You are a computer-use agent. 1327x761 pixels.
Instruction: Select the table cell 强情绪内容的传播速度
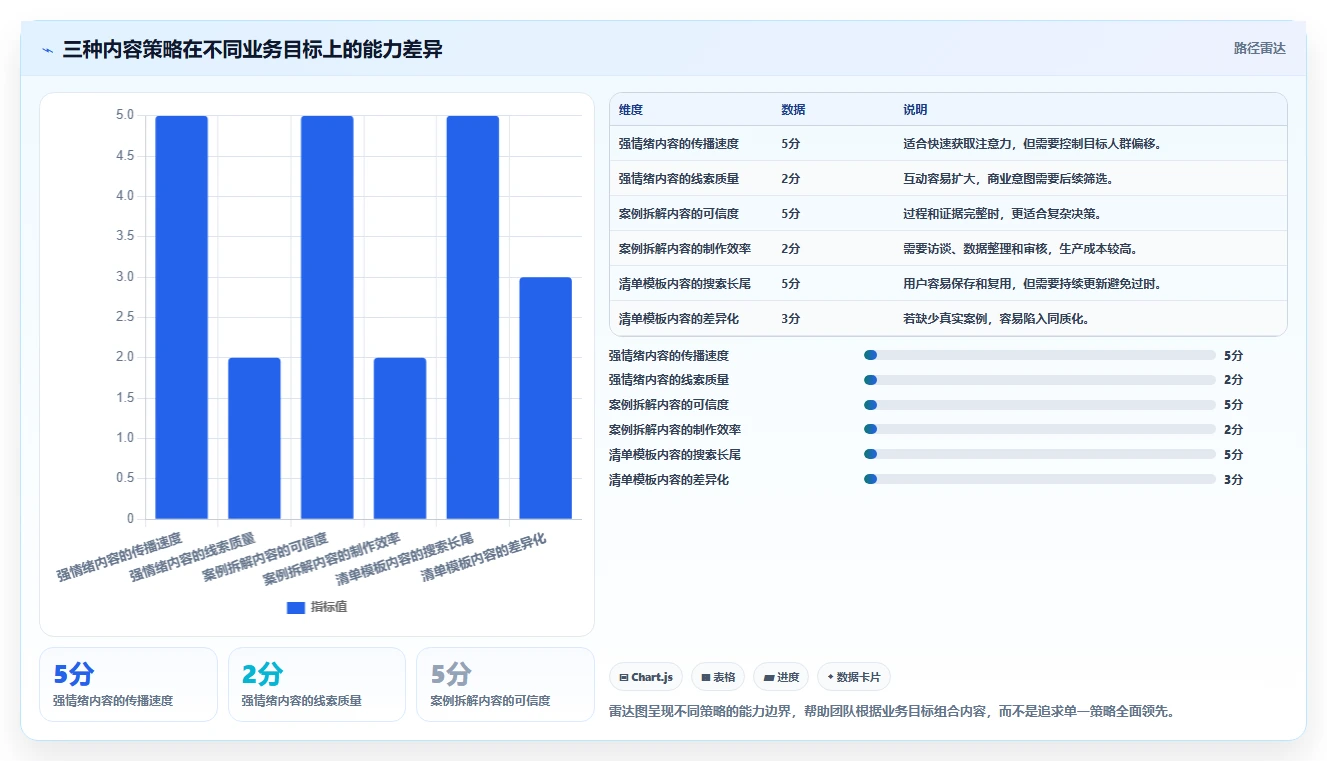coord(679,144)
